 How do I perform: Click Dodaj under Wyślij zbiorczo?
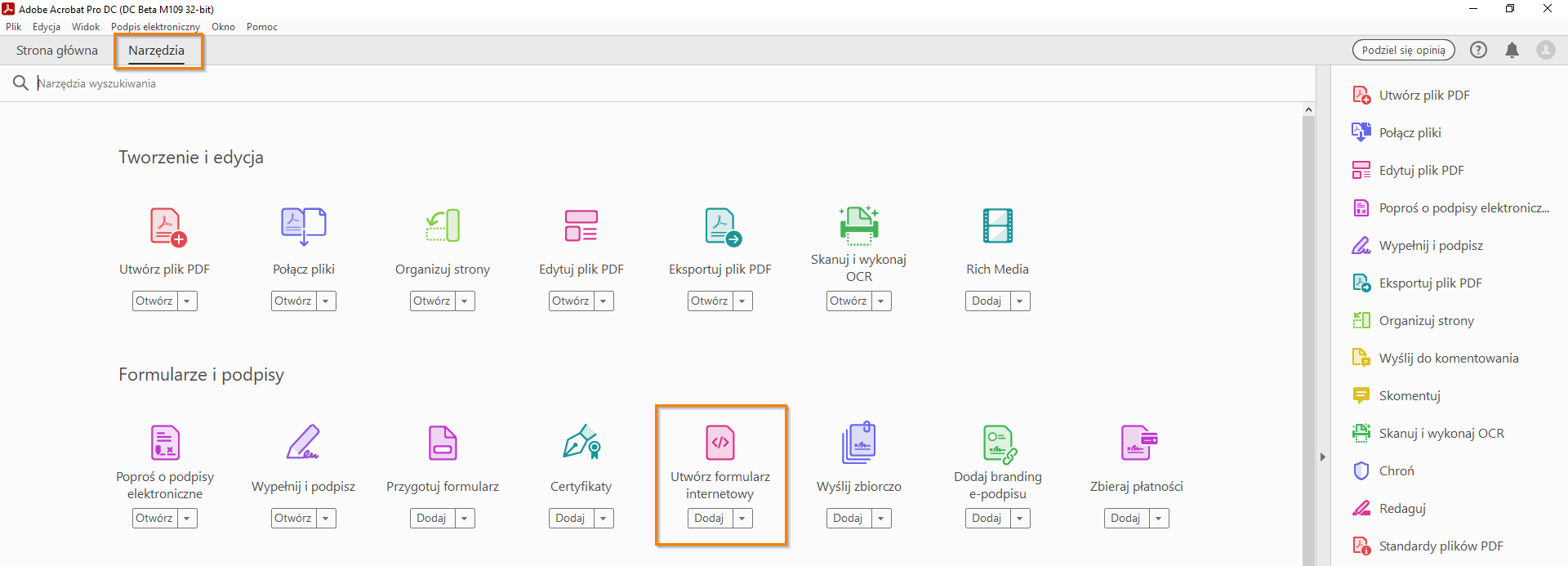[849, 519]
